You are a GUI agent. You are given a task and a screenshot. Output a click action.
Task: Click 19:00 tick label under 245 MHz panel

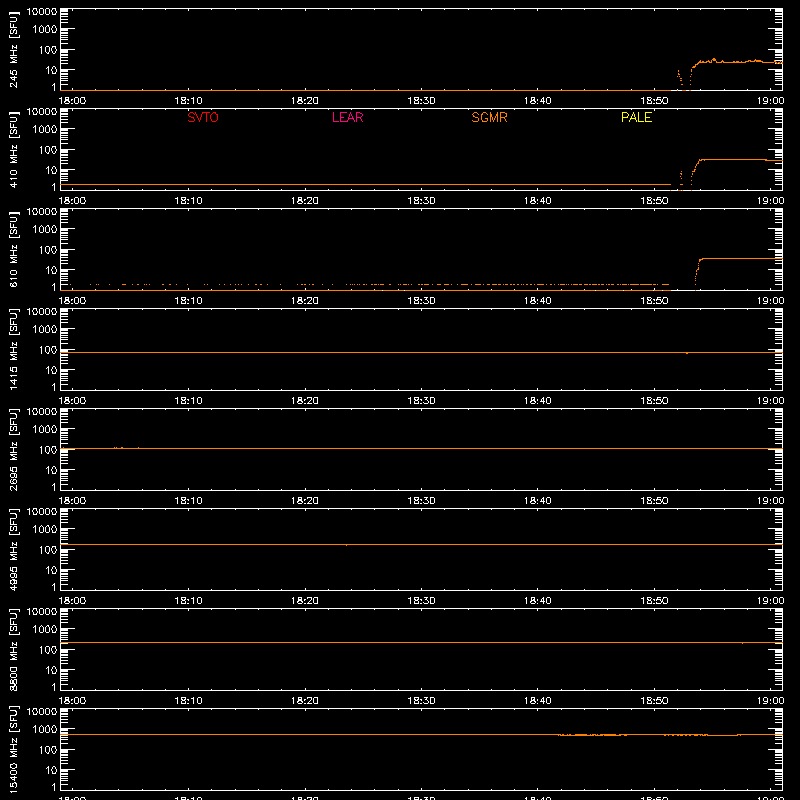tap(770, 101)
